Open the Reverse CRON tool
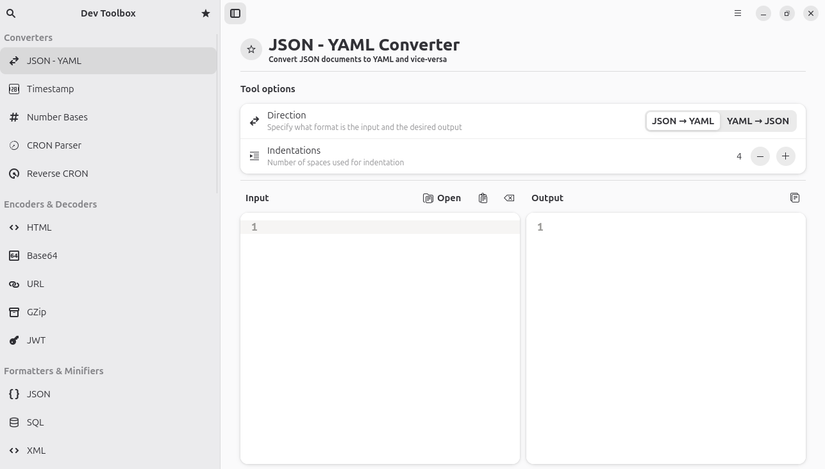 click(x=108, y=173)
